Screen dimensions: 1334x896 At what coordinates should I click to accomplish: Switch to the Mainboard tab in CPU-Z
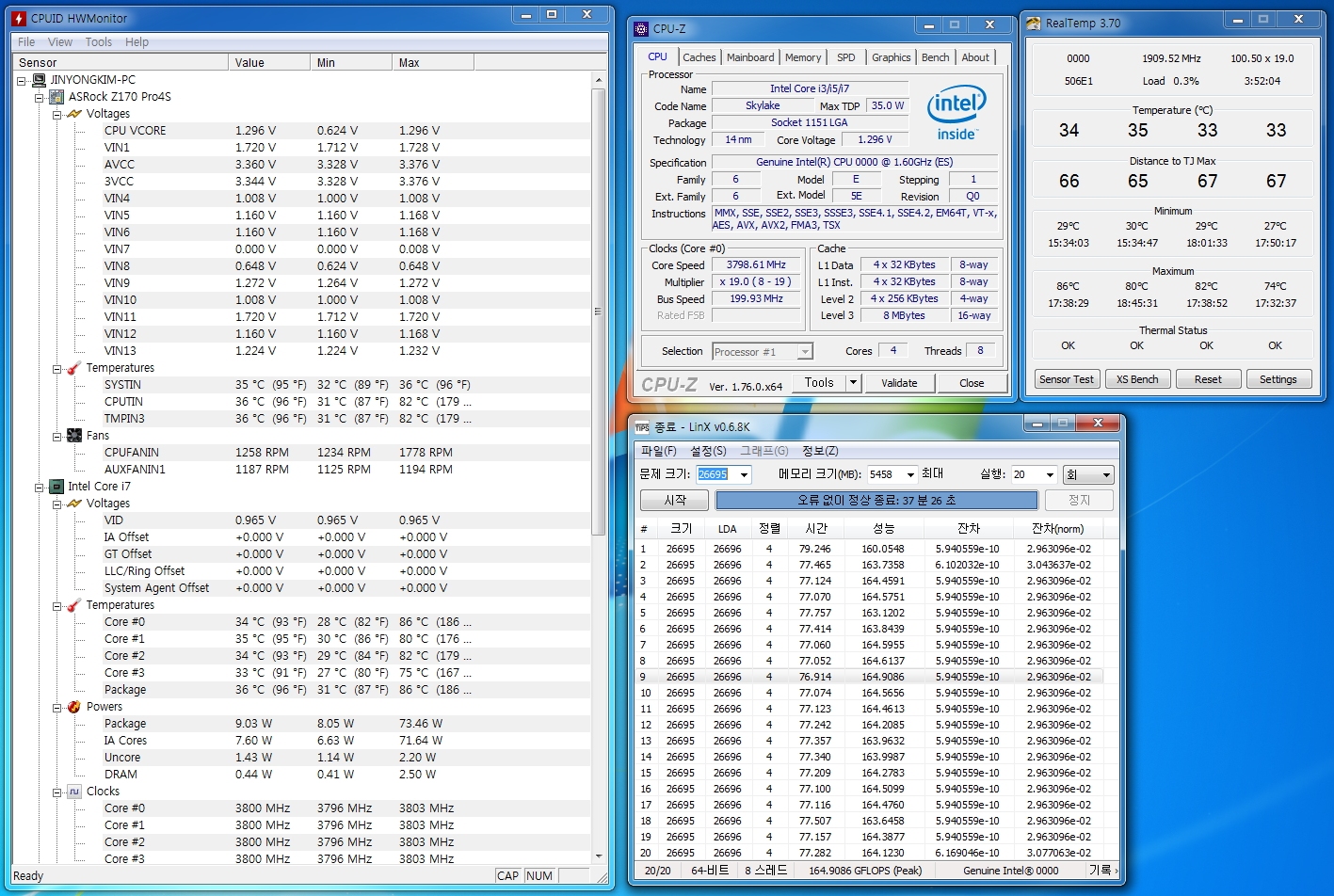coord(750,57)
